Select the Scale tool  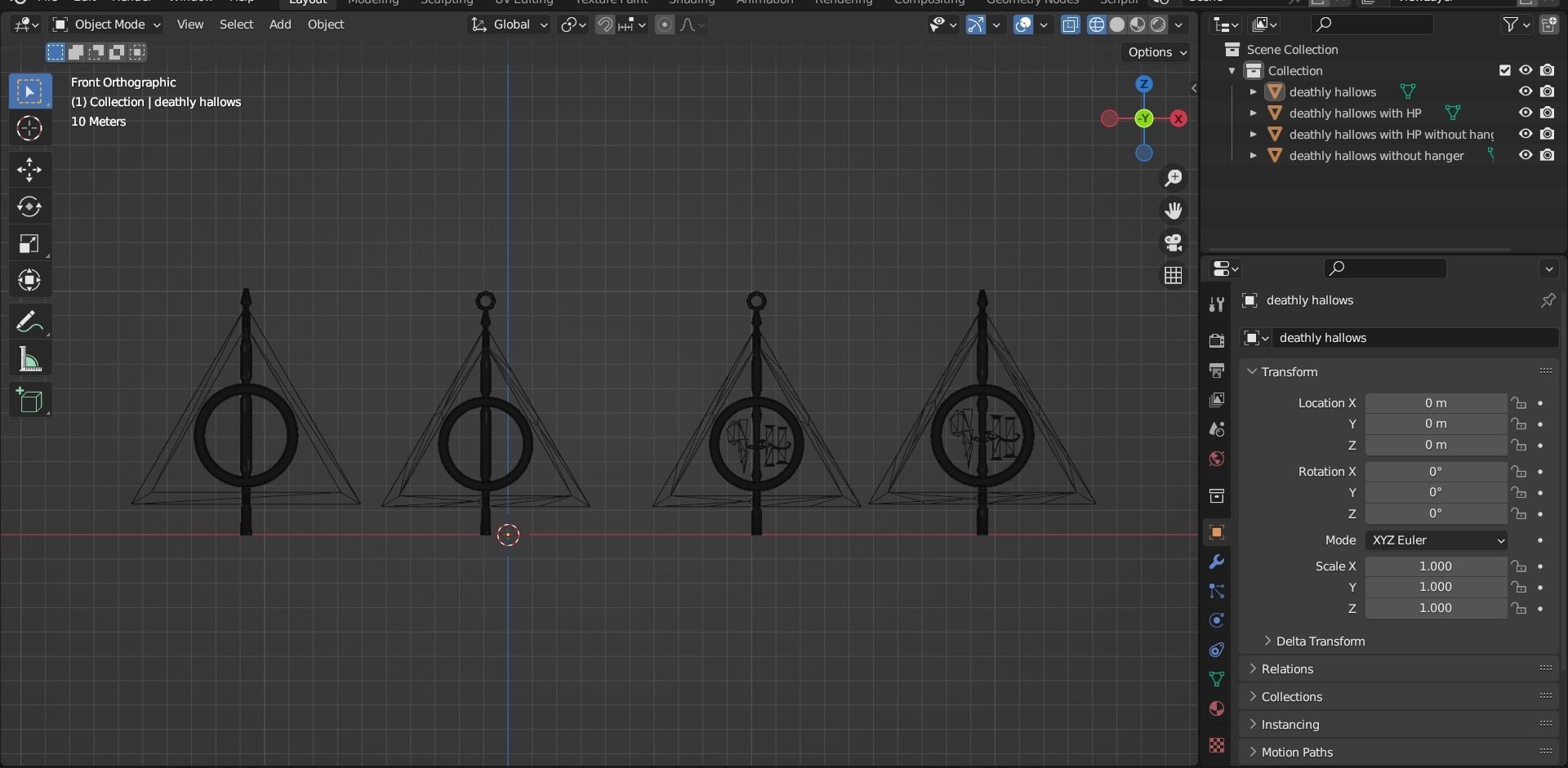point(29,243)
